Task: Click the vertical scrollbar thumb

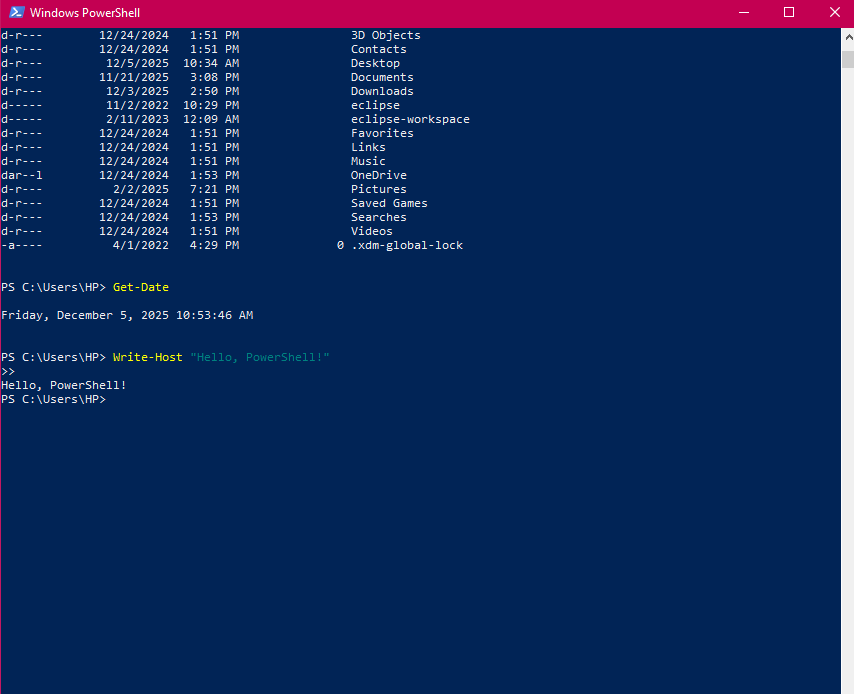Action: coord(847,55)
